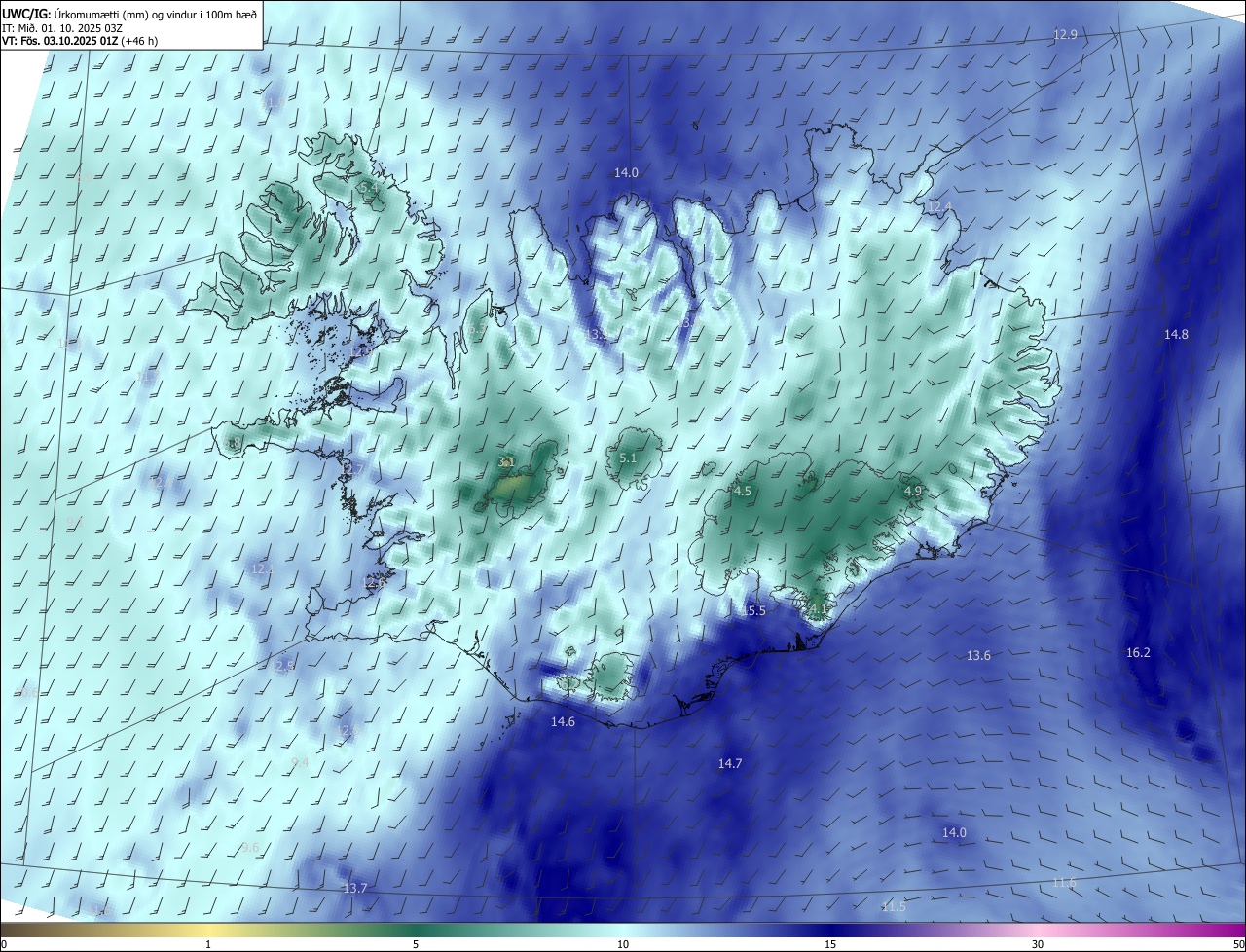Image resolution: width=1246 pixels, height=952 pixels.
Task: Click the 1 tick on the color scale
Action: click(208, 944)
